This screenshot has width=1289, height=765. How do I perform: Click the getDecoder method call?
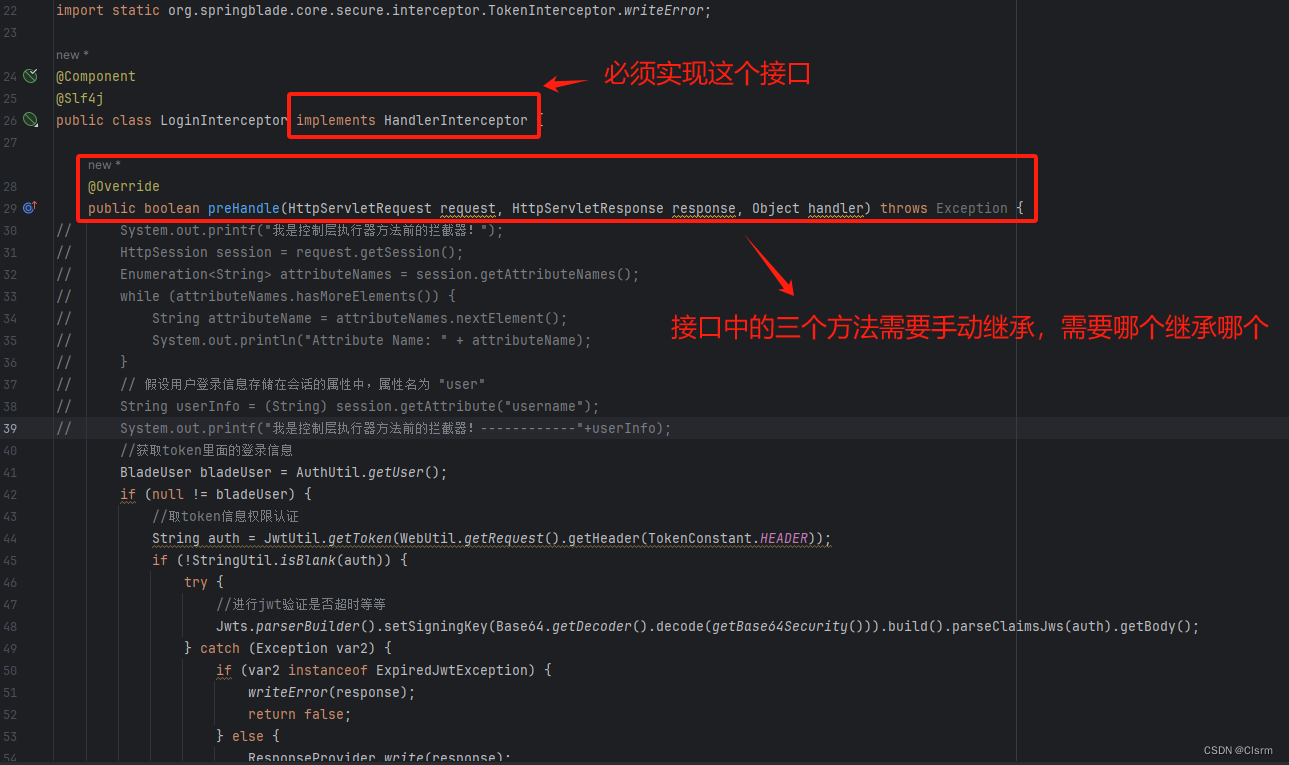(x=592, y=626)
